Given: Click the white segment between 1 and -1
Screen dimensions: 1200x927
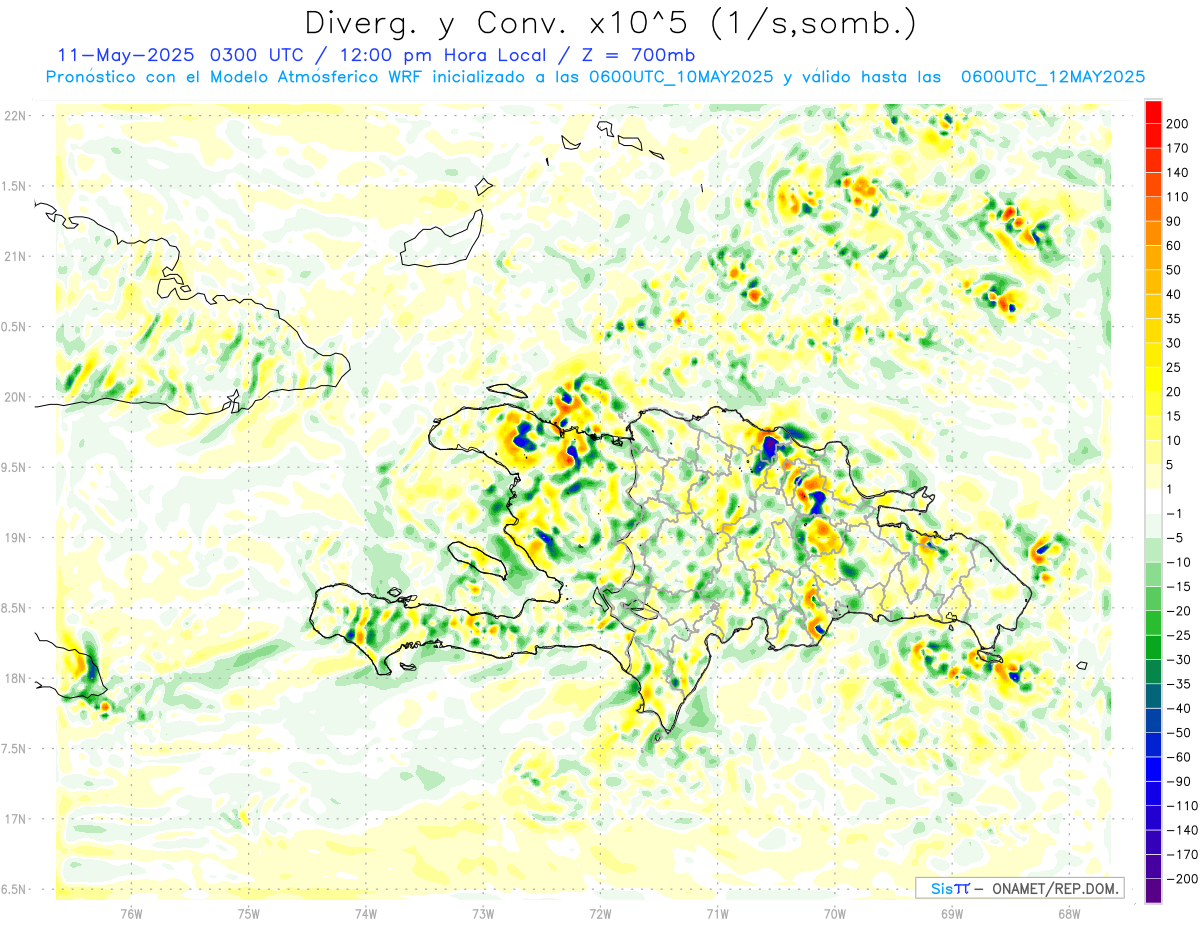Looking at the screenshot, I should (x=1154, y=502).
